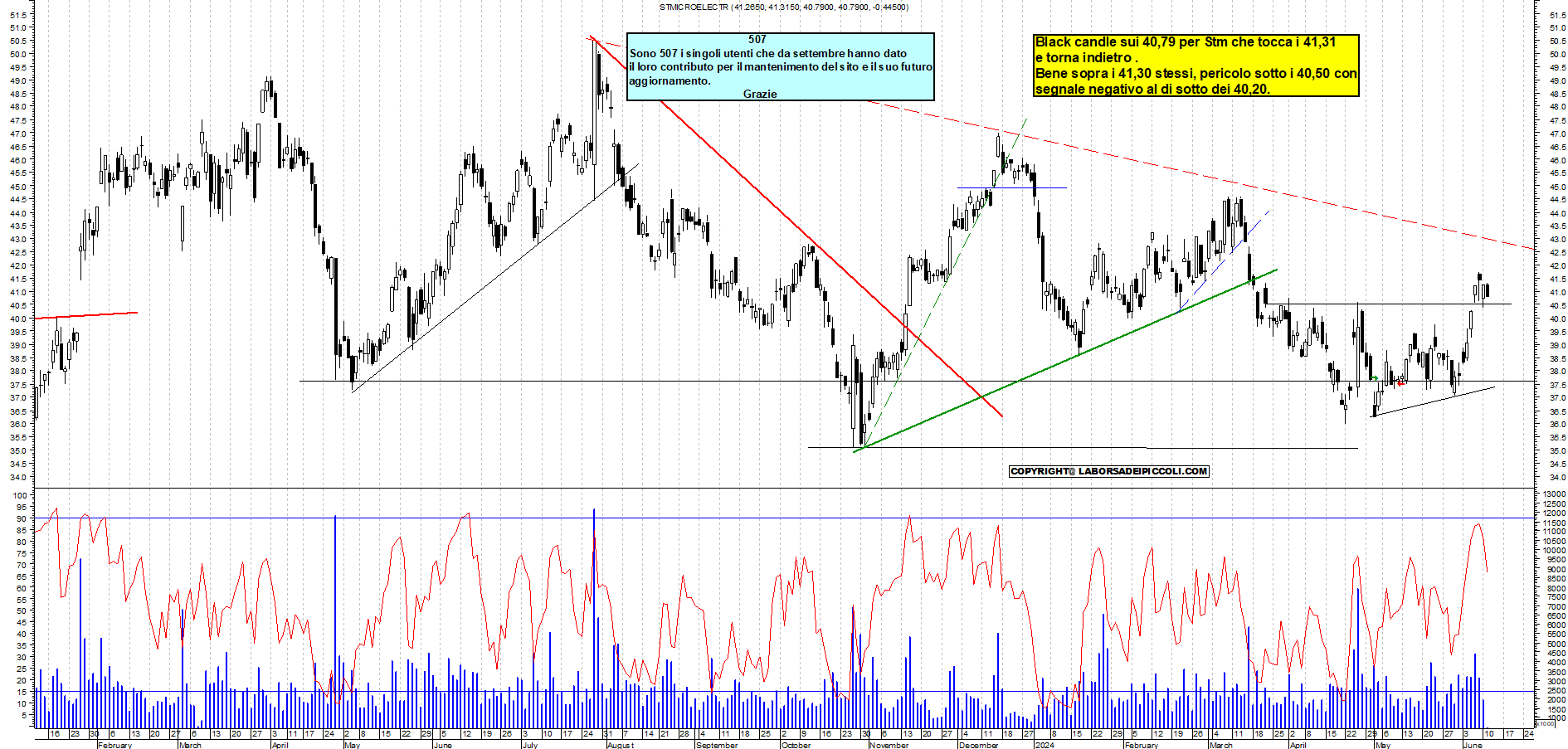Click the '10000' volume scale value
1568x749 pixels.
click(1554, 551)
